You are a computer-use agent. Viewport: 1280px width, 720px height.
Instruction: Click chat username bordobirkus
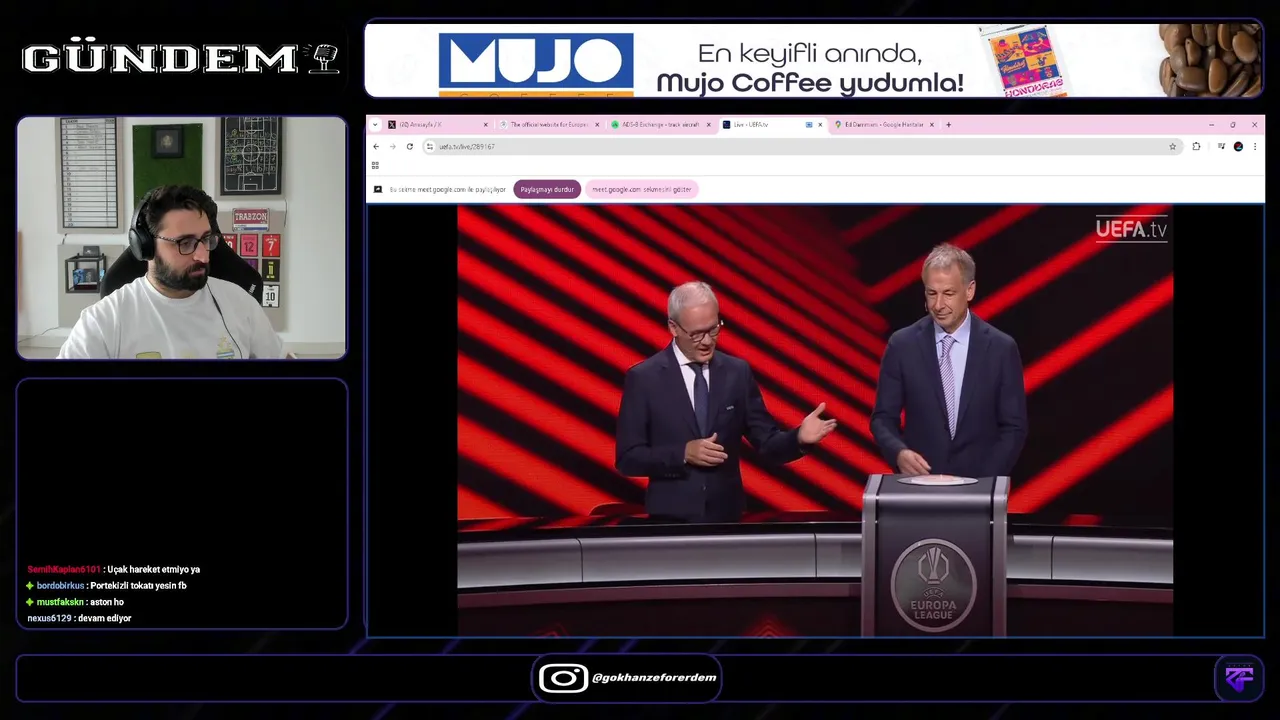60,586
